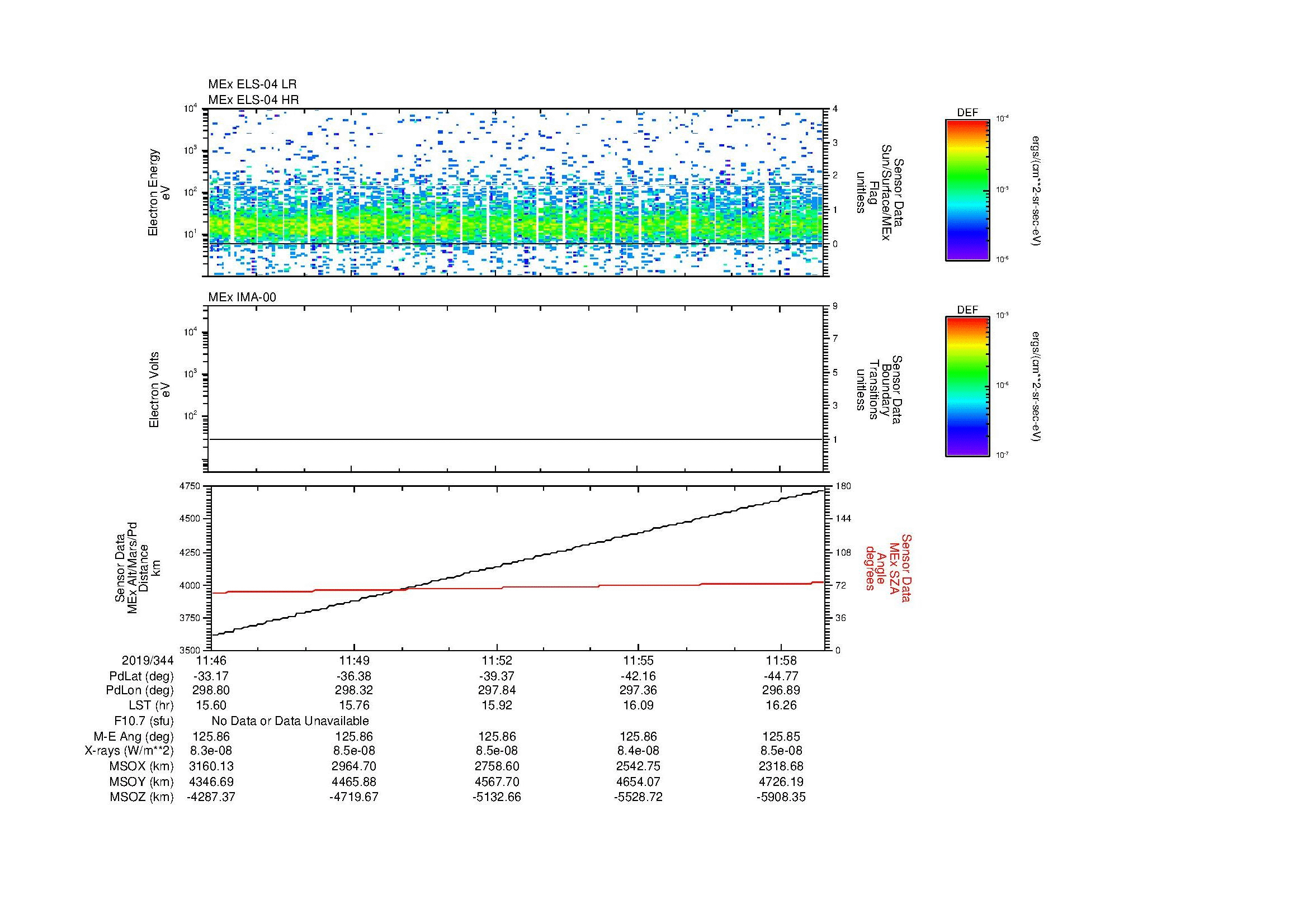The width and height of the screenshot is (1308, 924).
Task: Click the PdLat value -44.77
Action: [781, 676]
